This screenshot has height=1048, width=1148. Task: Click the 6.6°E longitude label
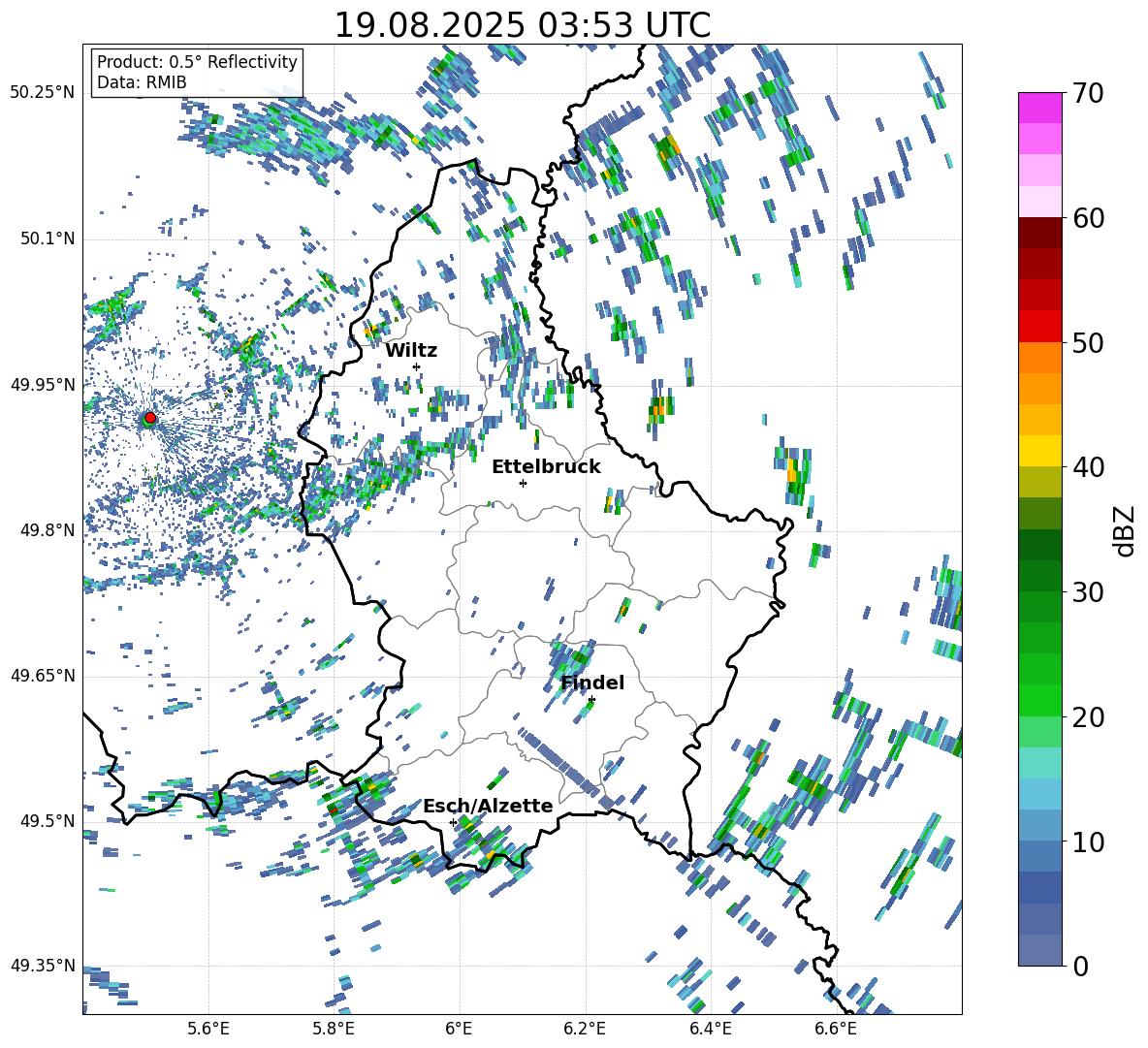tap(836, 1029)
